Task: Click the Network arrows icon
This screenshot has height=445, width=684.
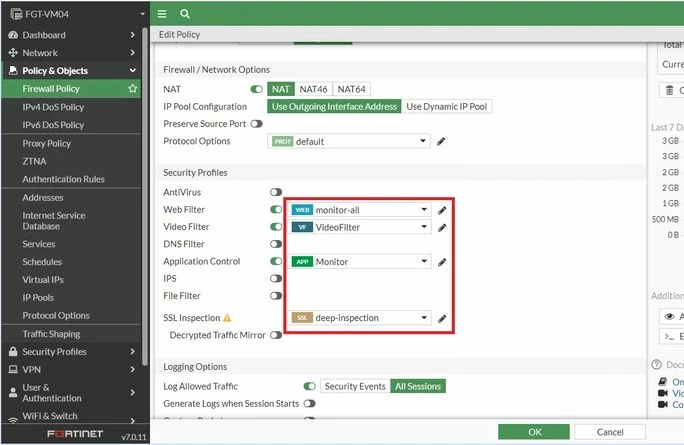Action: point(13,53)
